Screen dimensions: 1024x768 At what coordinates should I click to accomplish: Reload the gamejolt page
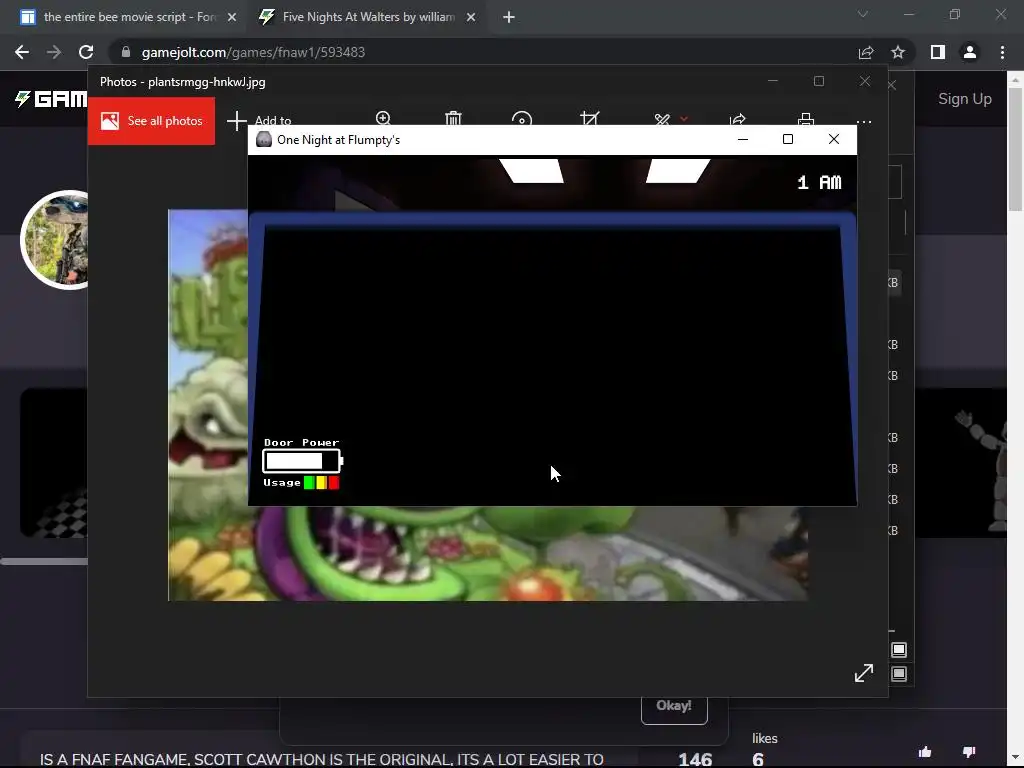pos(86,52)
